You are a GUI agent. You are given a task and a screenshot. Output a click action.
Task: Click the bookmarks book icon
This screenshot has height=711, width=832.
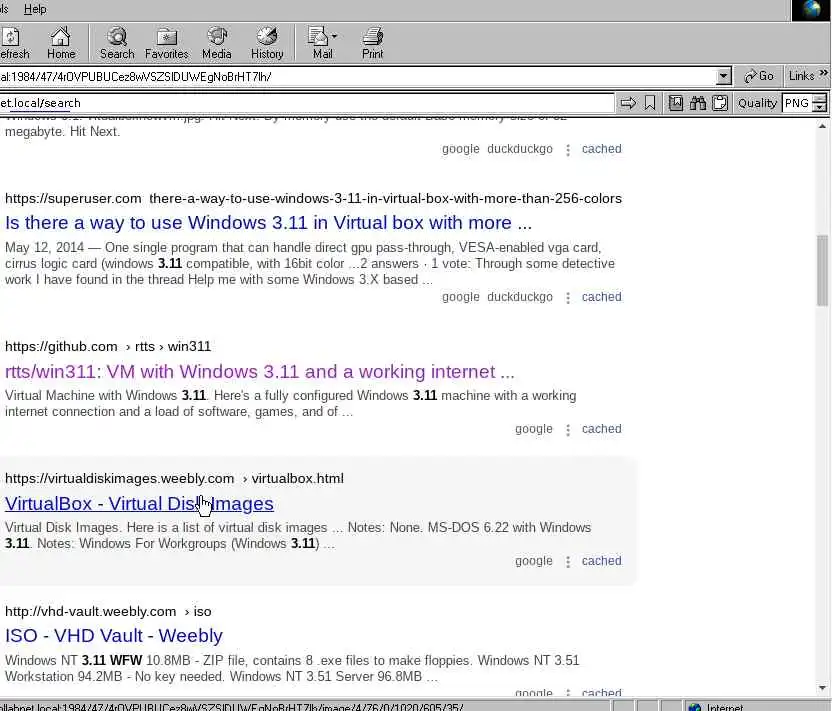pyautogui.click(x=675, y=103)
